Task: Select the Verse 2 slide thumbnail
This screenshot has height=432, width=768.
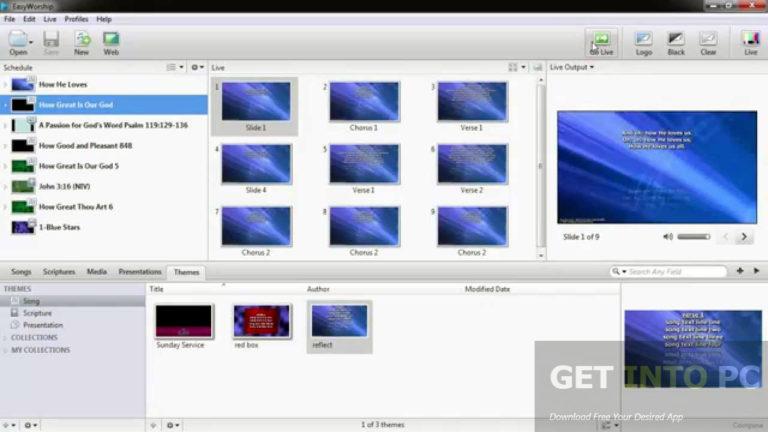Action: pyautogui.click(x=472, y=164)
